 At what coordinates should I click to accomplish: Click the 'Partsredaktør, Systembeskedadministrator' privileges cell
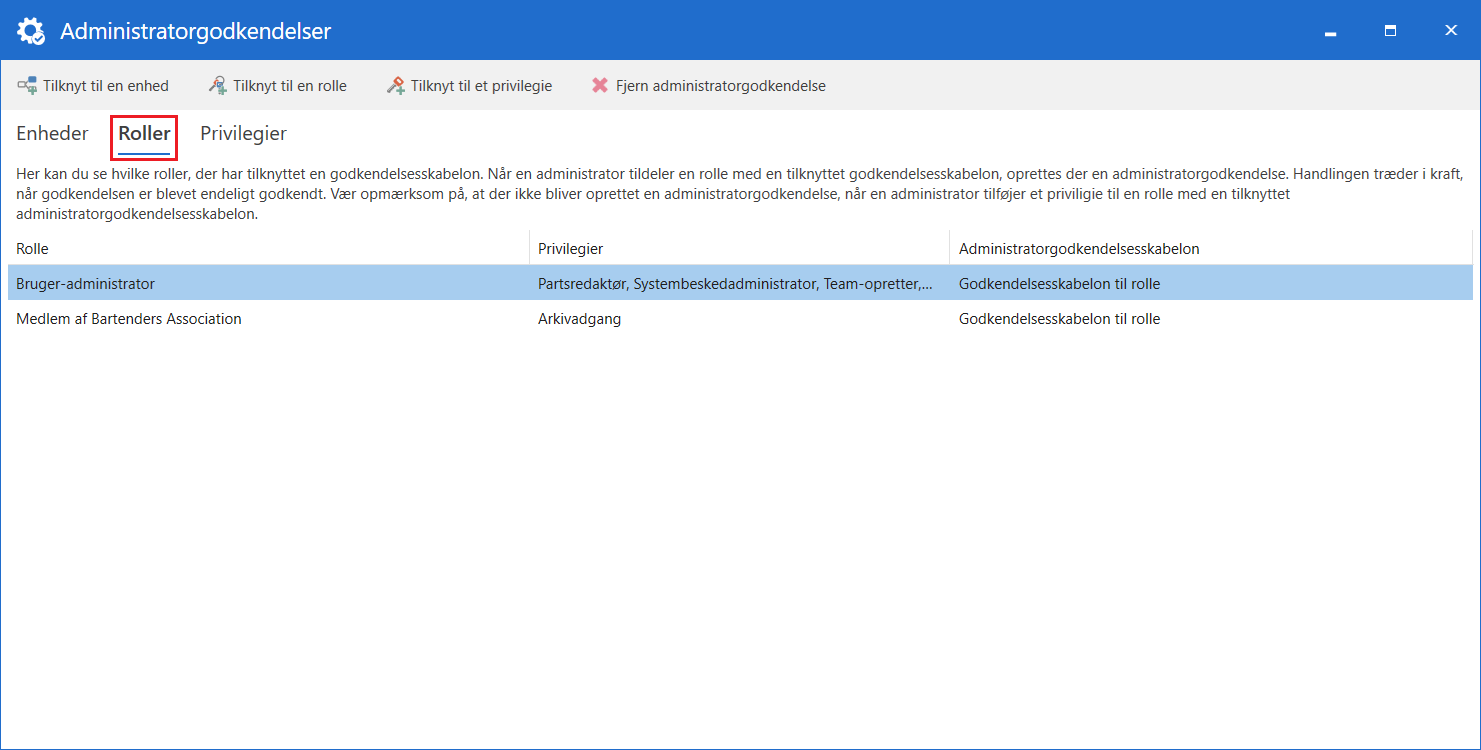(x=734, y=284)
